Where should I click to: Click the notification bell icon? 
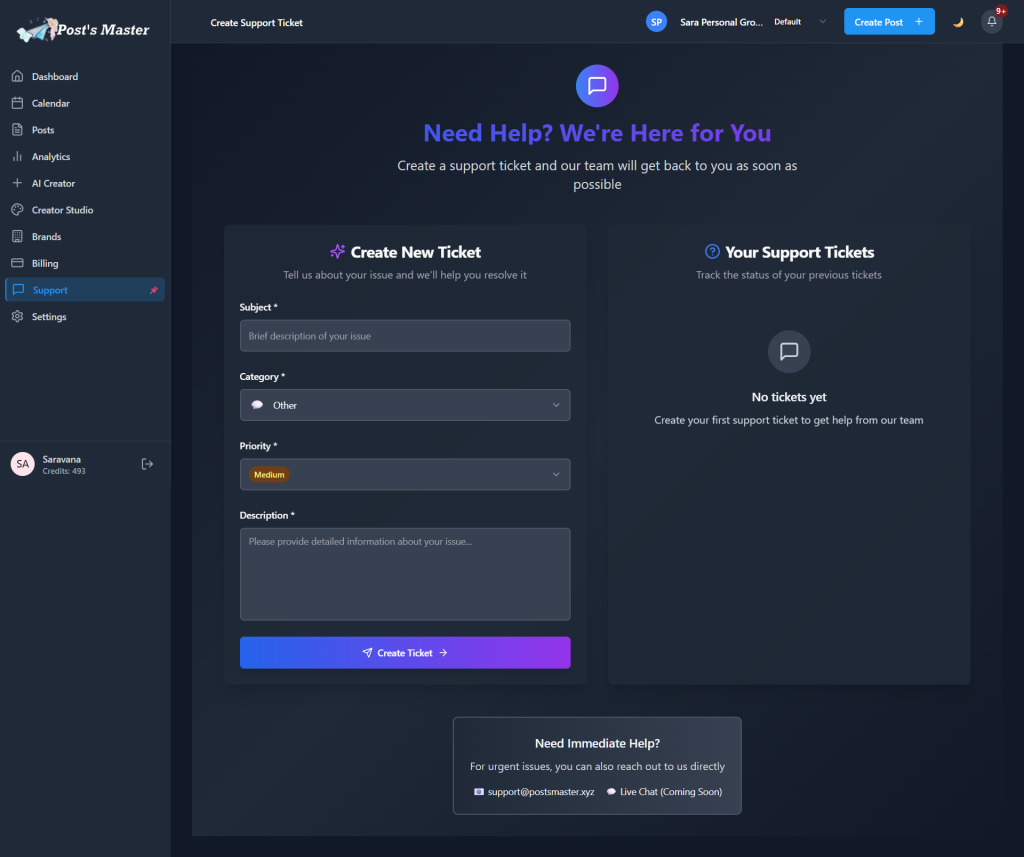click(991, 22)
